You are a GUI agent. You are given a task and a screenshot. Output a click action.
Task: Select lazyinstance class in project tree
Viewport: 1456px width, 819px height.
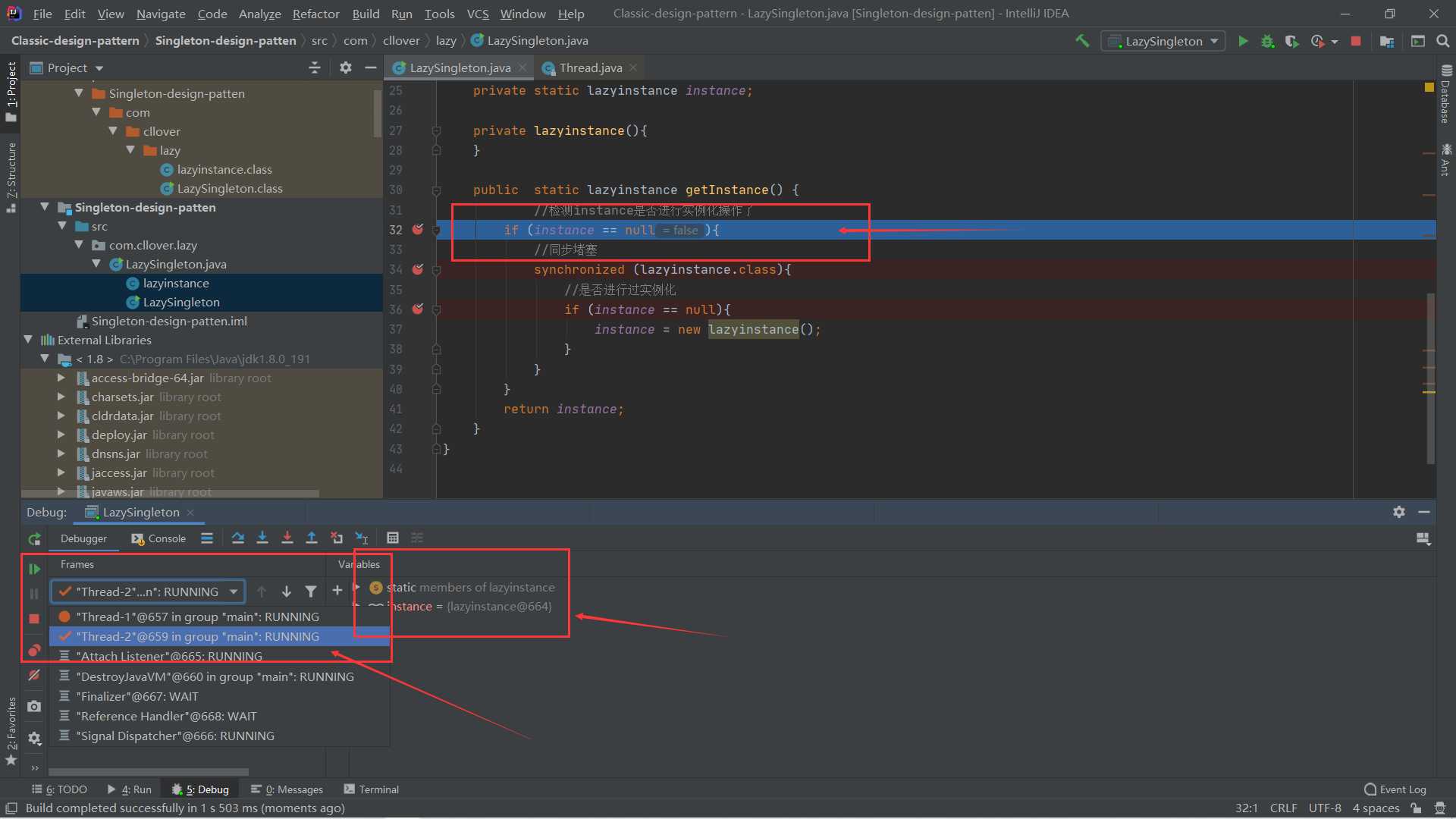[176, 283]
